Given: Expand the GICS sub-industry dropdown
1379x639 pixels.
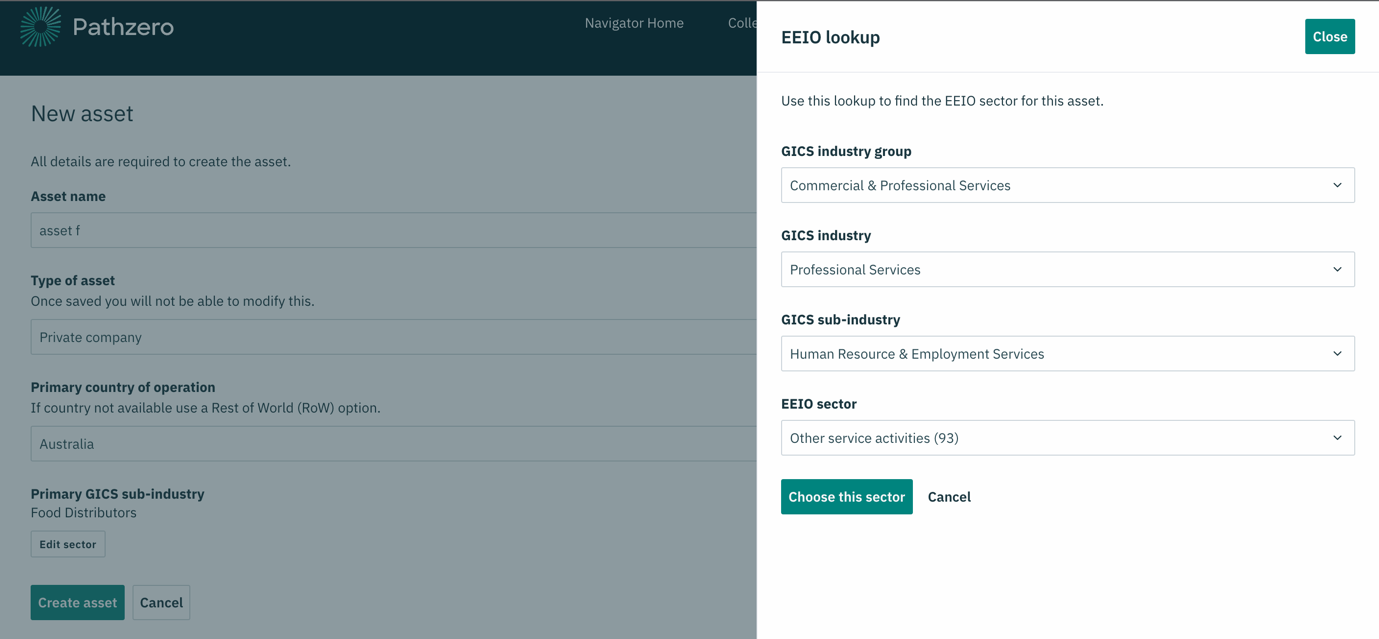Looking at the screenshot, I should coord(1067,353).
